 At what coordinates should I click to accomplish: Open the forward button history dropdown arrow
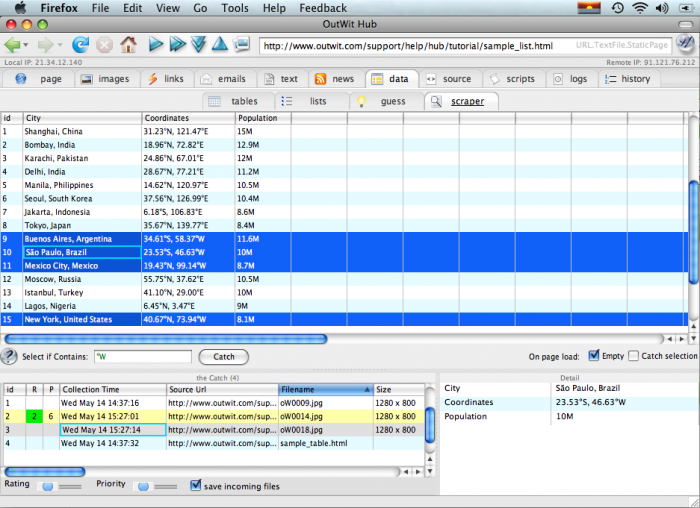click(59, 45)
